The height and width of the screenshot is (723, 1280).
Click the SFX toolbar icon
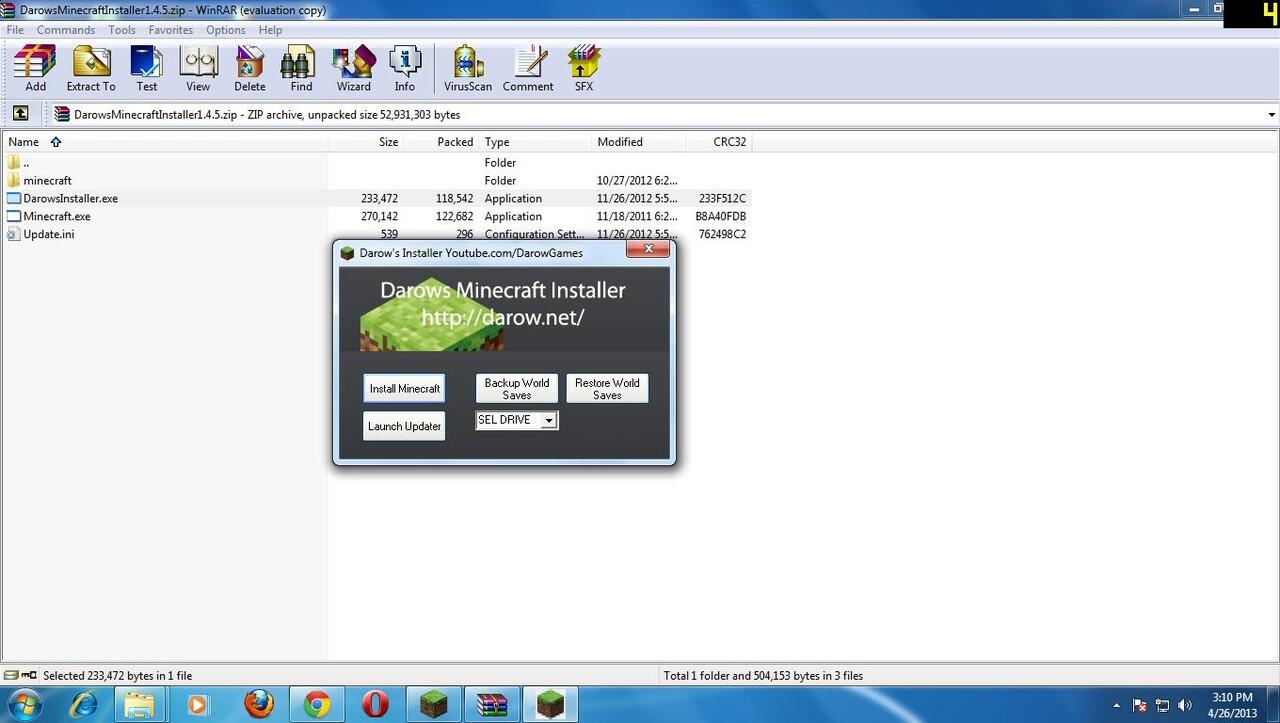coord(584,68)
